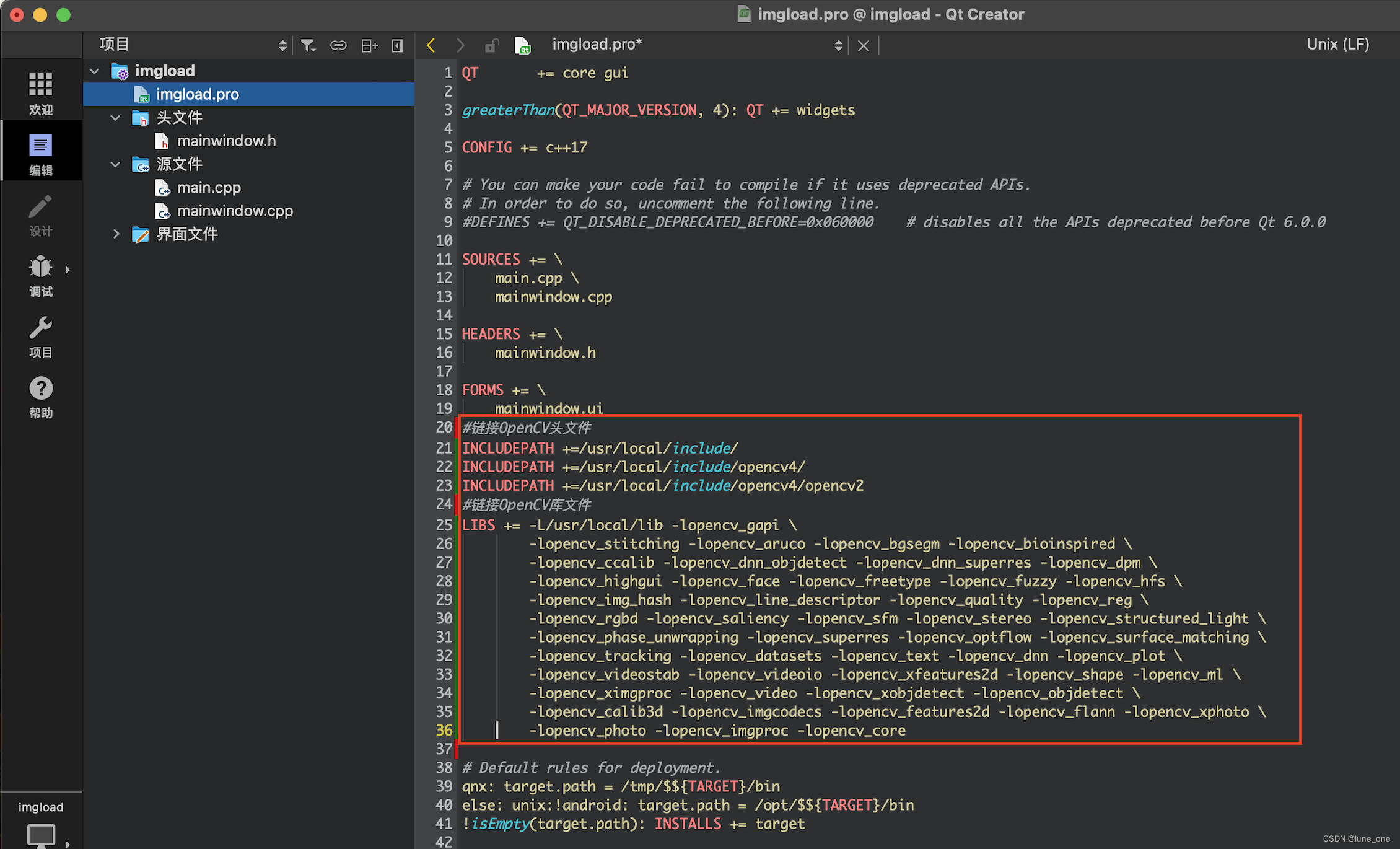Switch to 欢迎 mode in the sidebar
Screen dimensions: 1400x849
coord(40,91)
